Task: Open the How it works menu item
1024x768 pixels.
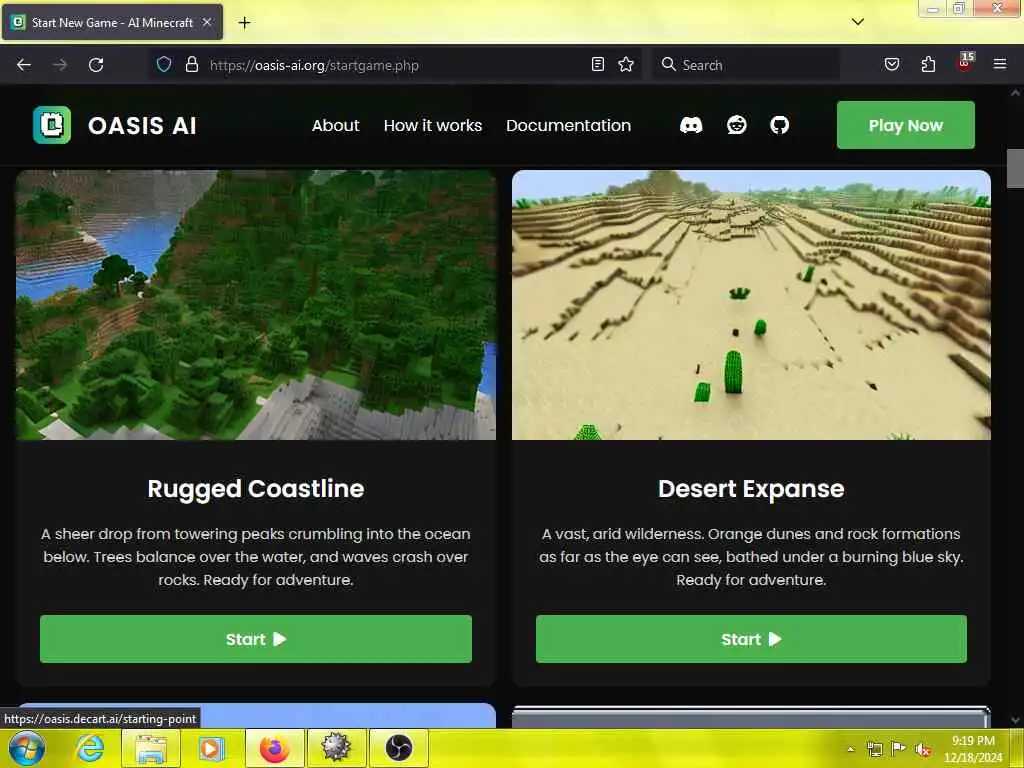Action: coord(433,125)
